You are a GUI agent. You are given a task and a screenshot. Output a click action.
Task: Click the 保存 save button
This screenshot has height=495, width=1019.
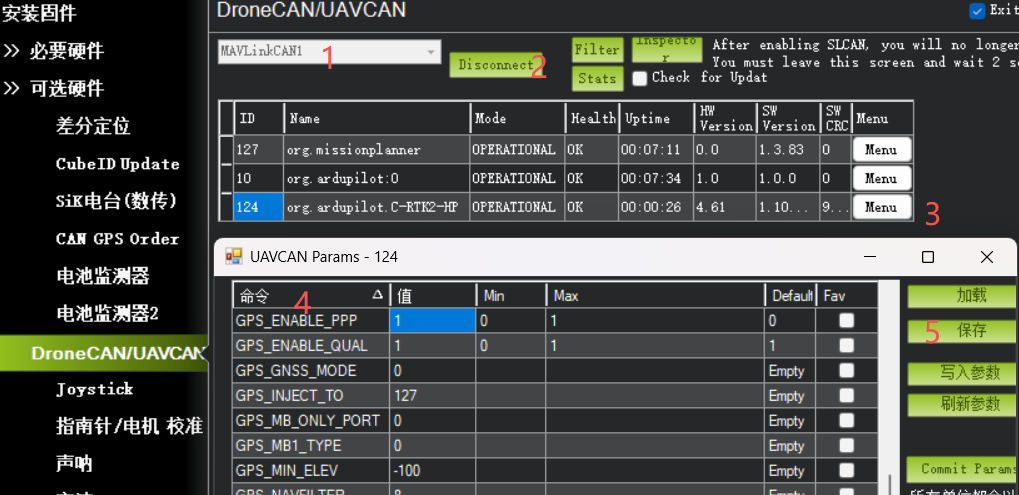coord(962,331)
